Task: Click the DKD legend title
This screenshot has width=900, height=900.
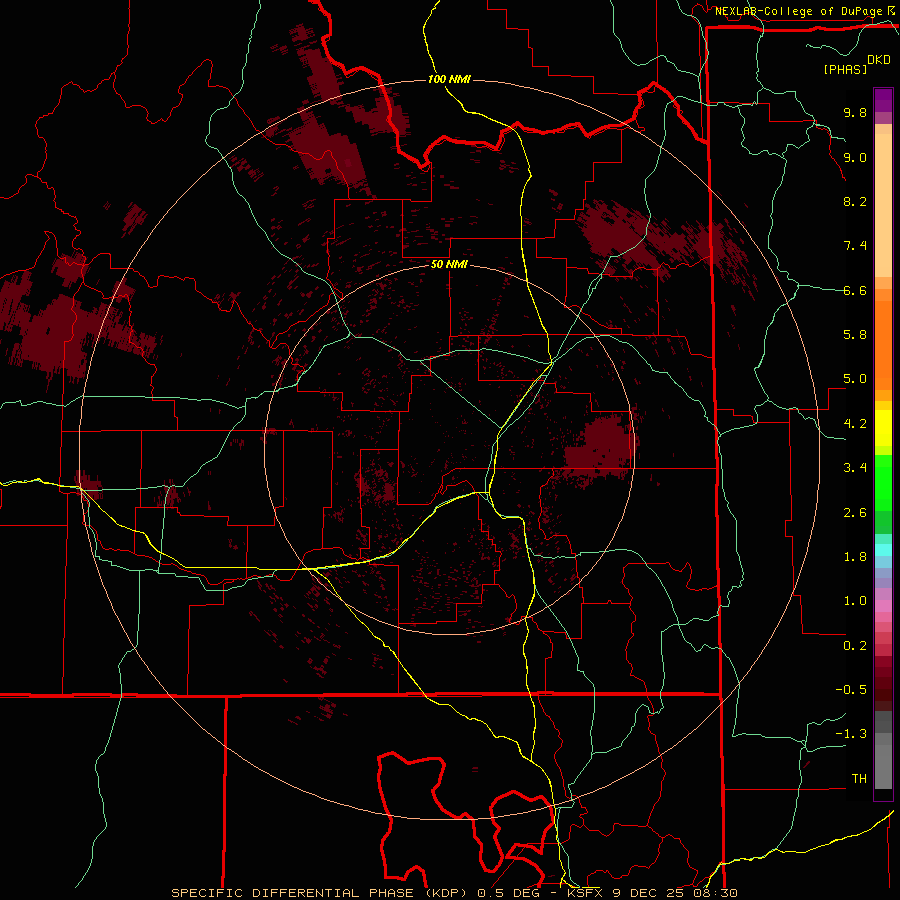Action: 879,60
